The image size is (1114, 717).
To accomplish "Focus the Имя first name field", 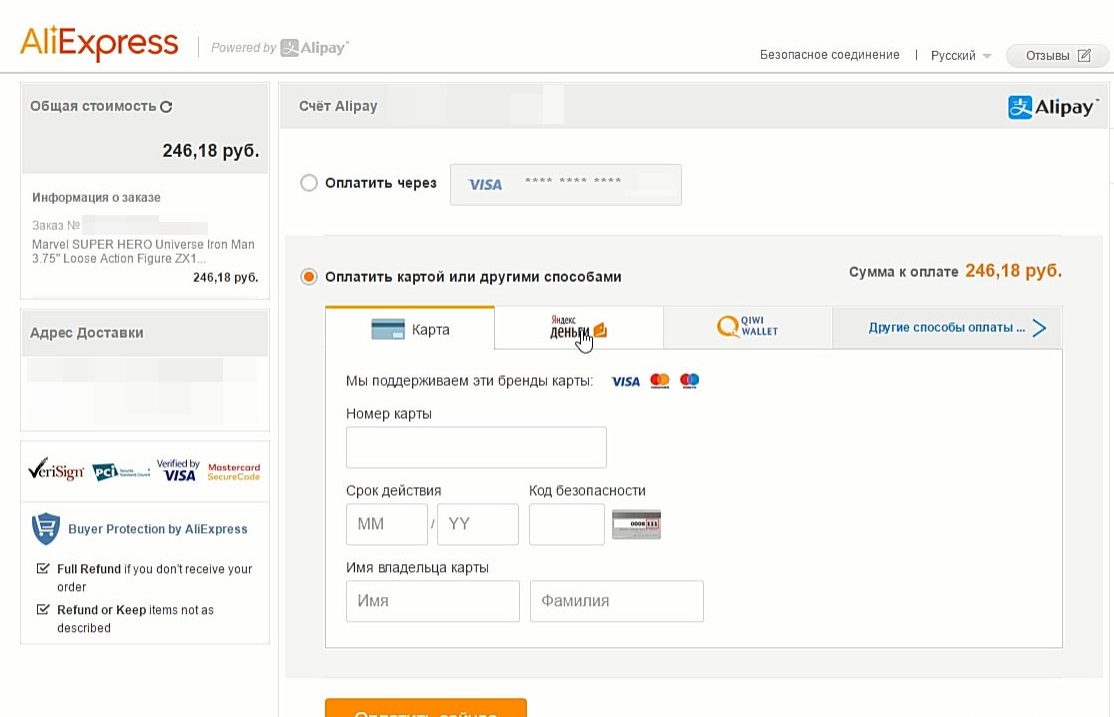I will coord(433,601).
